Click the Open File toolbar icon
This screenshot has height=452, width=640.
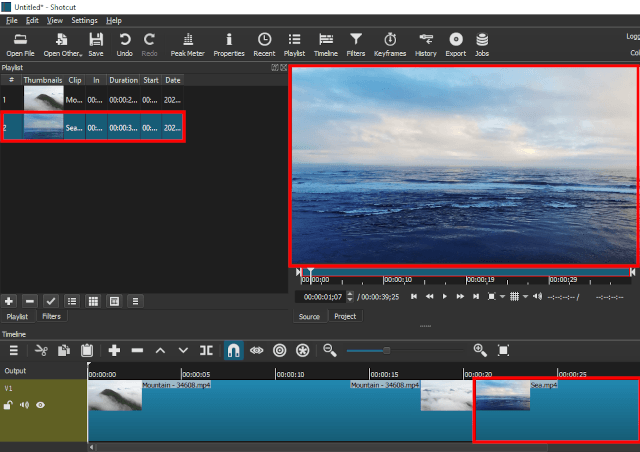coord(20,45)
